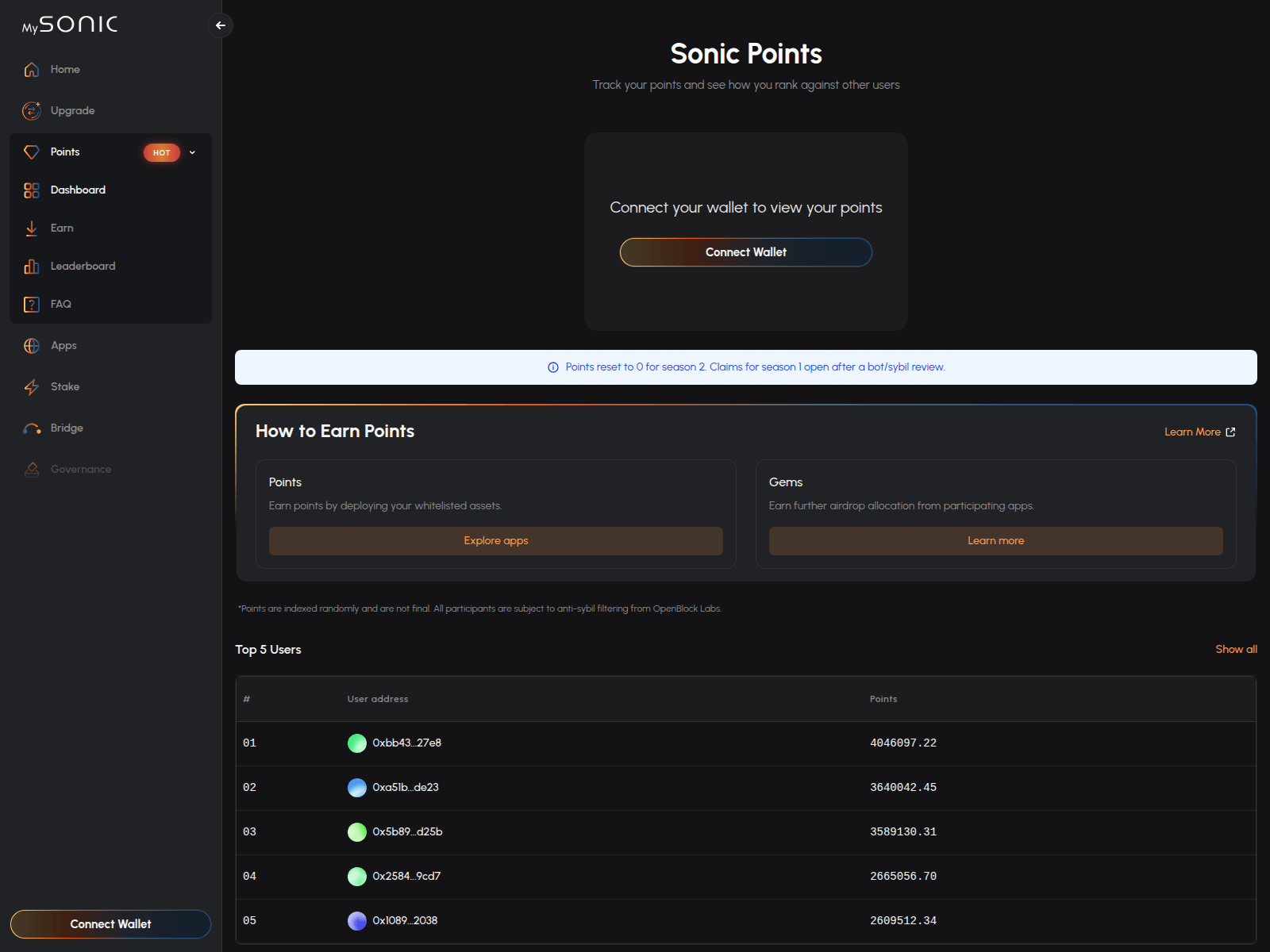Click the Apps globe icon
Image resolution: width=1270 pixels, height=952 pixels.
tap(32, 346)
